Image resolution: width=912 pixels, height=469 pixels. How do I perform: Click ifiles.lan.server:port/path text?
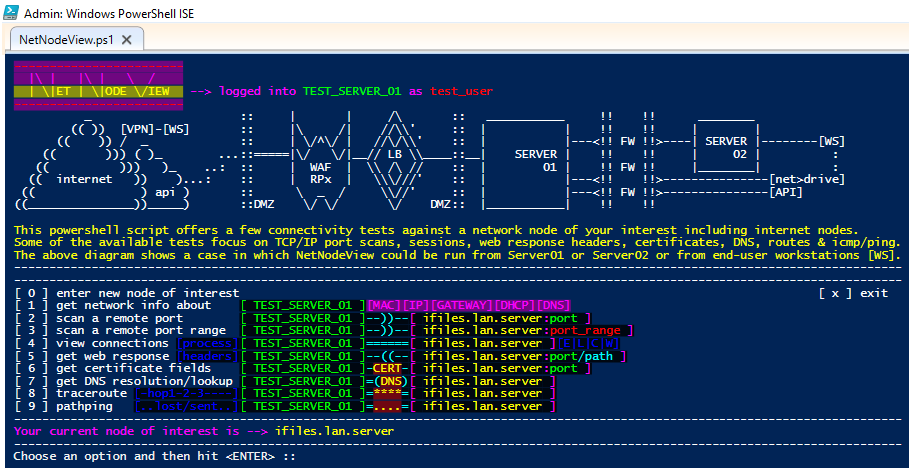coord(518,356)
